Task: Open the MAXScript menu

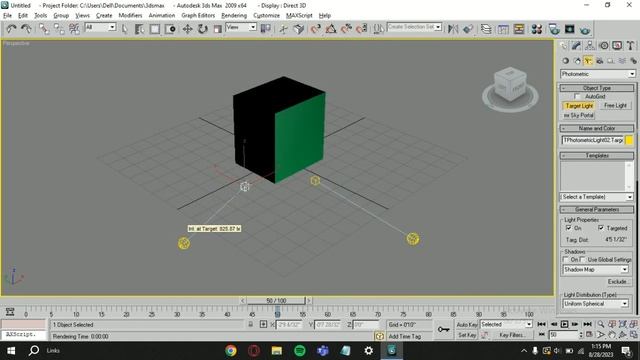Action: coord(299,16)
